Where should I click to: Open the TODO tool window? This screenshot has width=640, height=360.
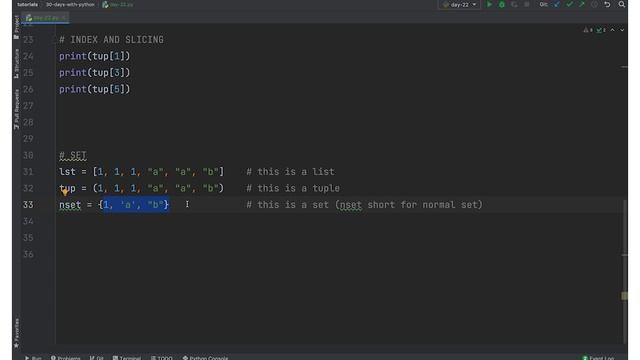tap(162, 358)
